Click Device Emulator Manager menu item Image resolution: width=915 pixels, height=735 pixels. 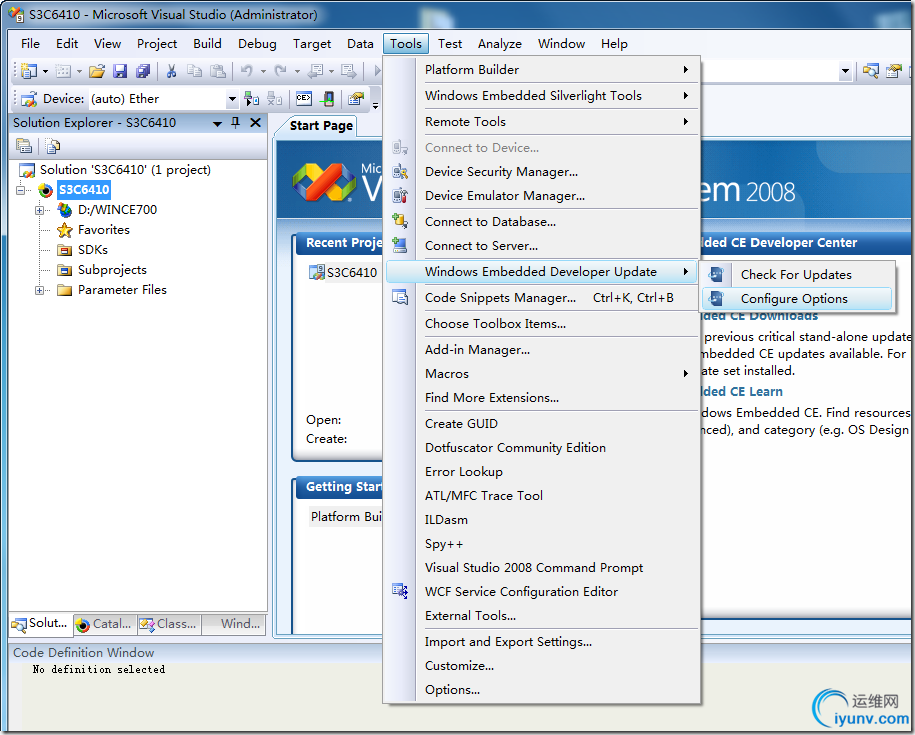coord(542,196)
